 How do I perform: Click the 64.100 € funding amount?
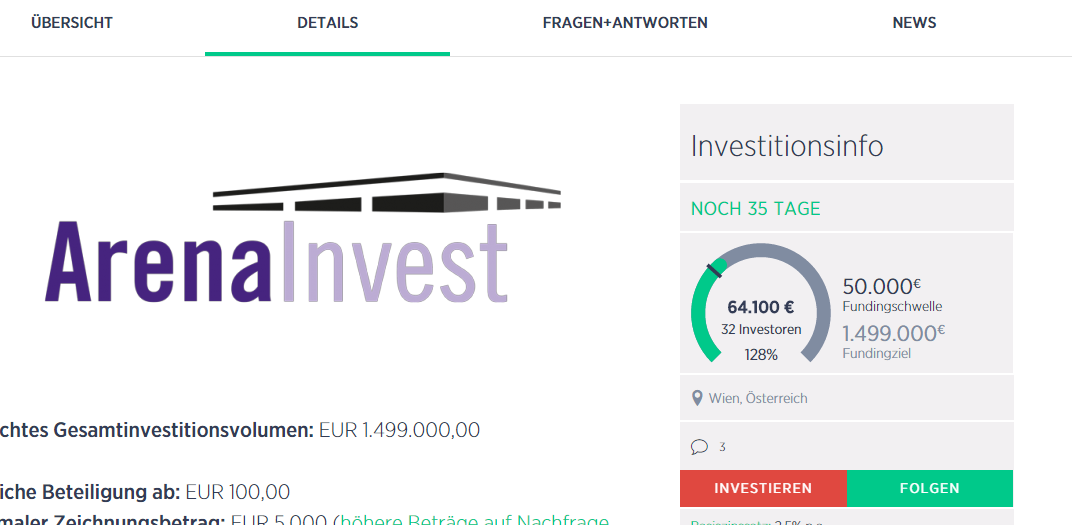click(761, 307)
